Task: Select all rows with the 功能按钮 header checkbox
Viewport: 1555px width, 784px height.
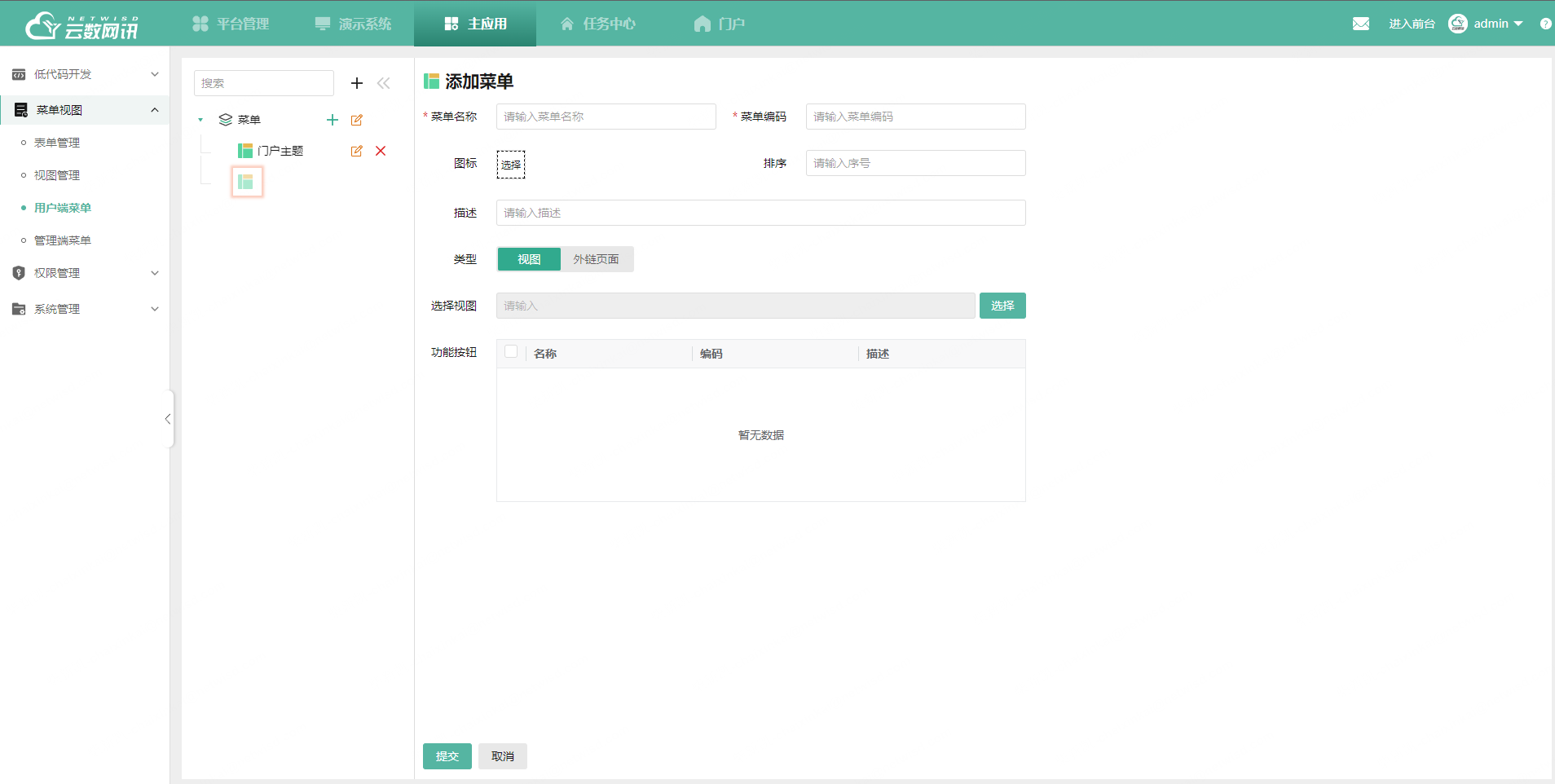Action: click(x=511, y=351)
